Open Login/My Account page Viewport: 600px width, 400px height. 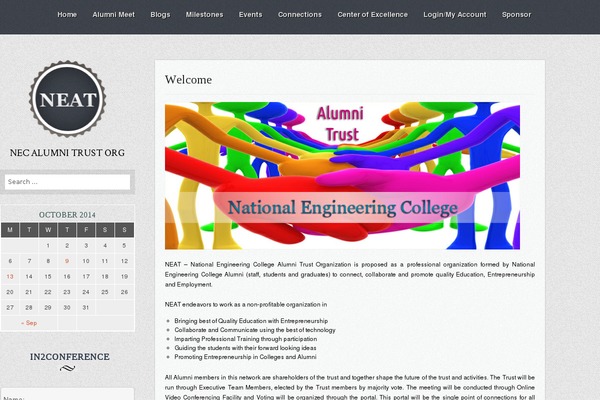coord(455,15)
